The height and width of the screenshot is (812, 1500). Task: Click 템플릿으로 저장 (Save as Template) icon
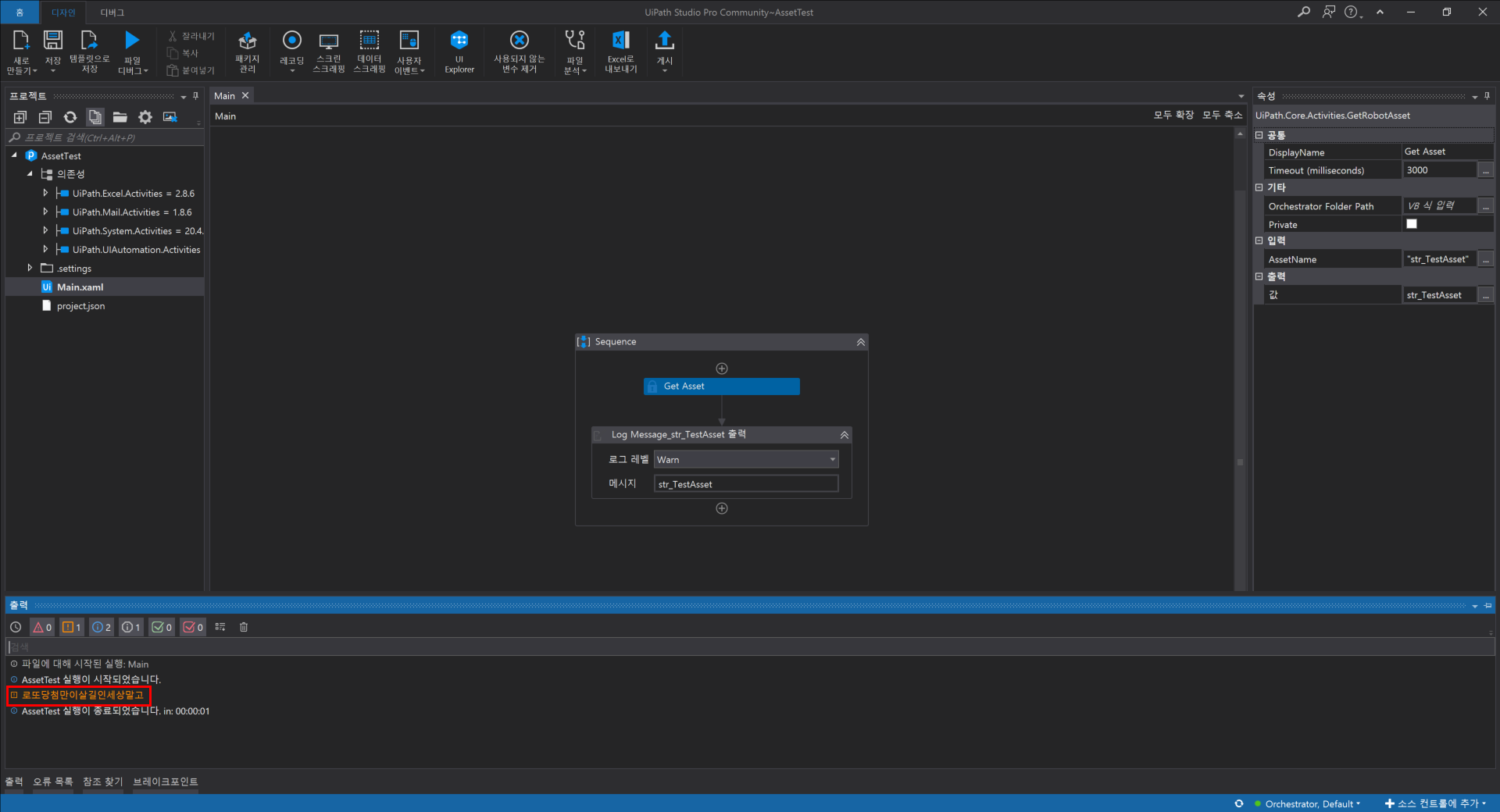89,41
